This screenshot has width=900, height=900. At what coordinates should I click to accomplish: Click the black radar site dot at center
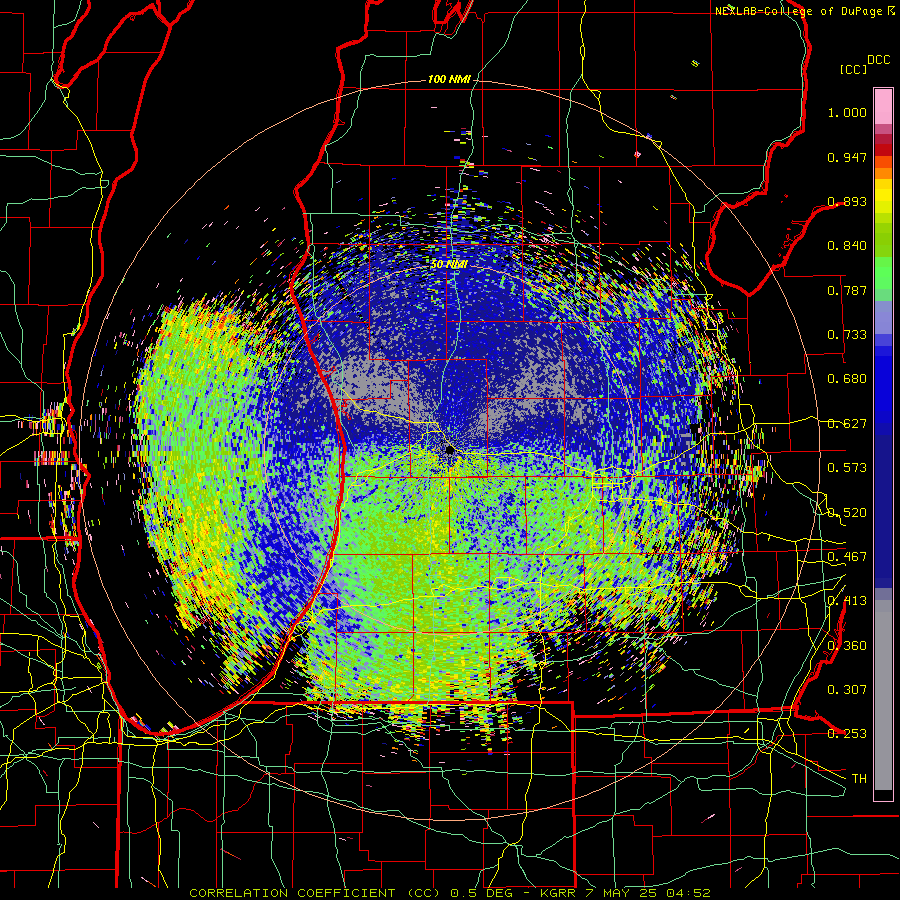[x=450, y=450]
